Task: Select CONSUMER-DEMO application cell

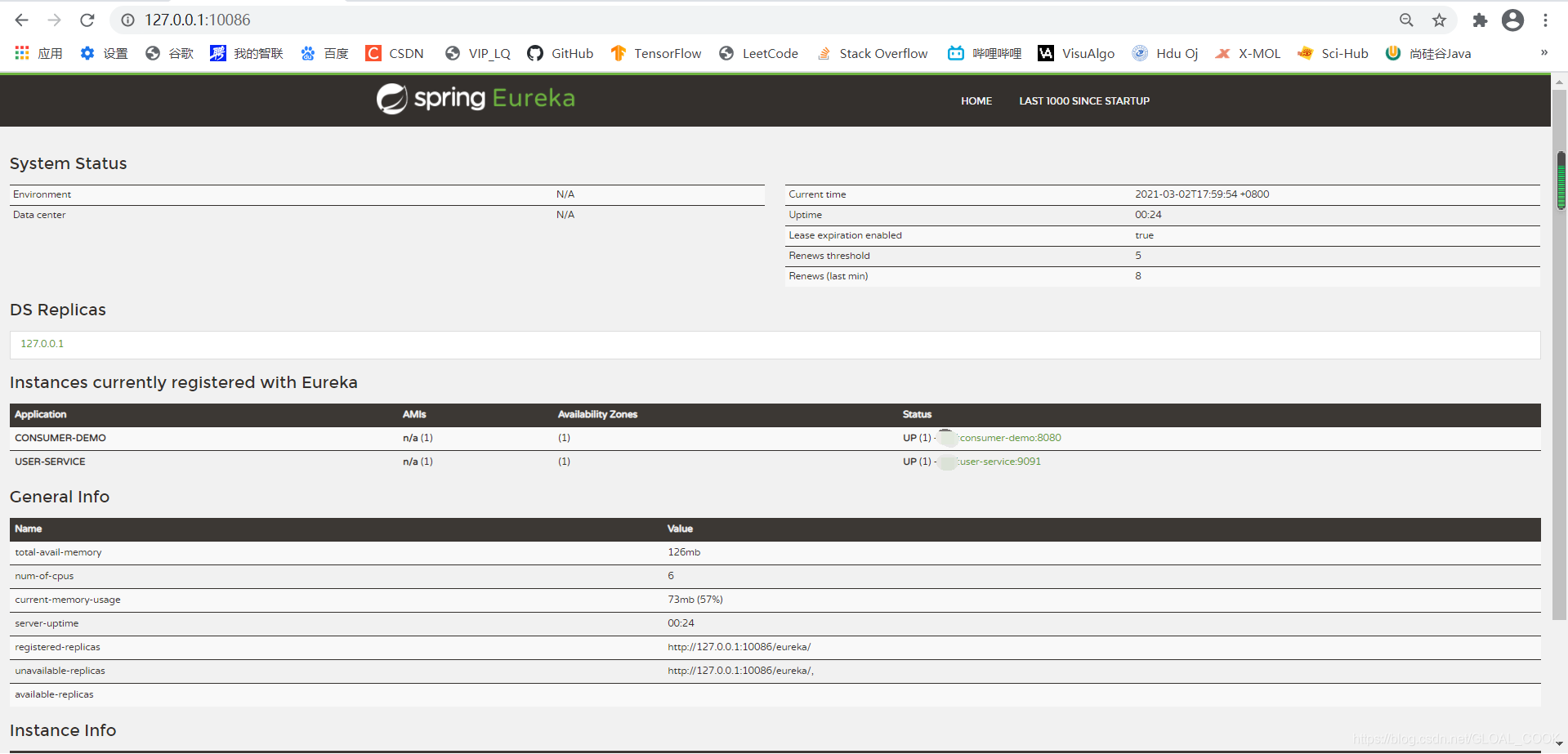Action: pos(60,438)
